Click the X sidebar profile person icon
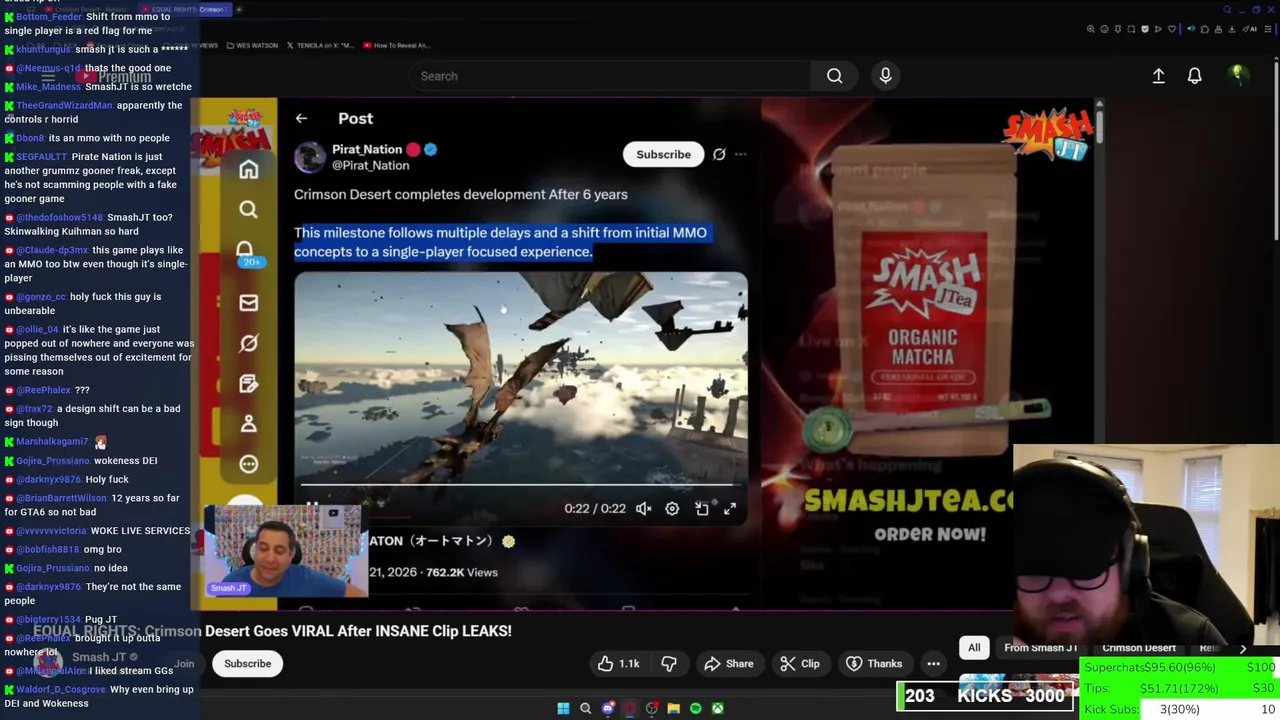 point(248,424)
